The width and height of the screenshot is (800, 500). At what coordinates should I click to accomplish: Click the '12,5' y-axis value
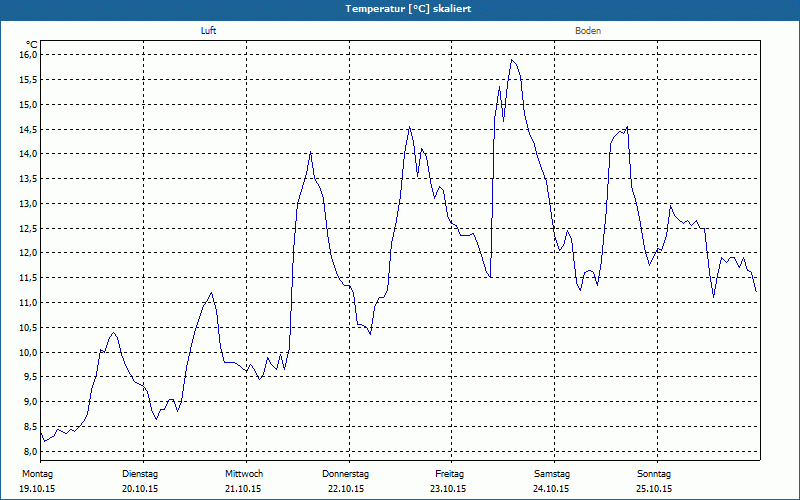point(29,228)
